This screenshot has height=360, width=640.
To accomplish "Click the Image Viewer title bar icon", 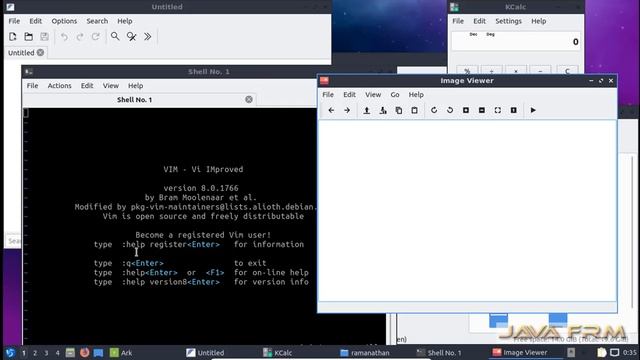I will (x=324, y=80).
